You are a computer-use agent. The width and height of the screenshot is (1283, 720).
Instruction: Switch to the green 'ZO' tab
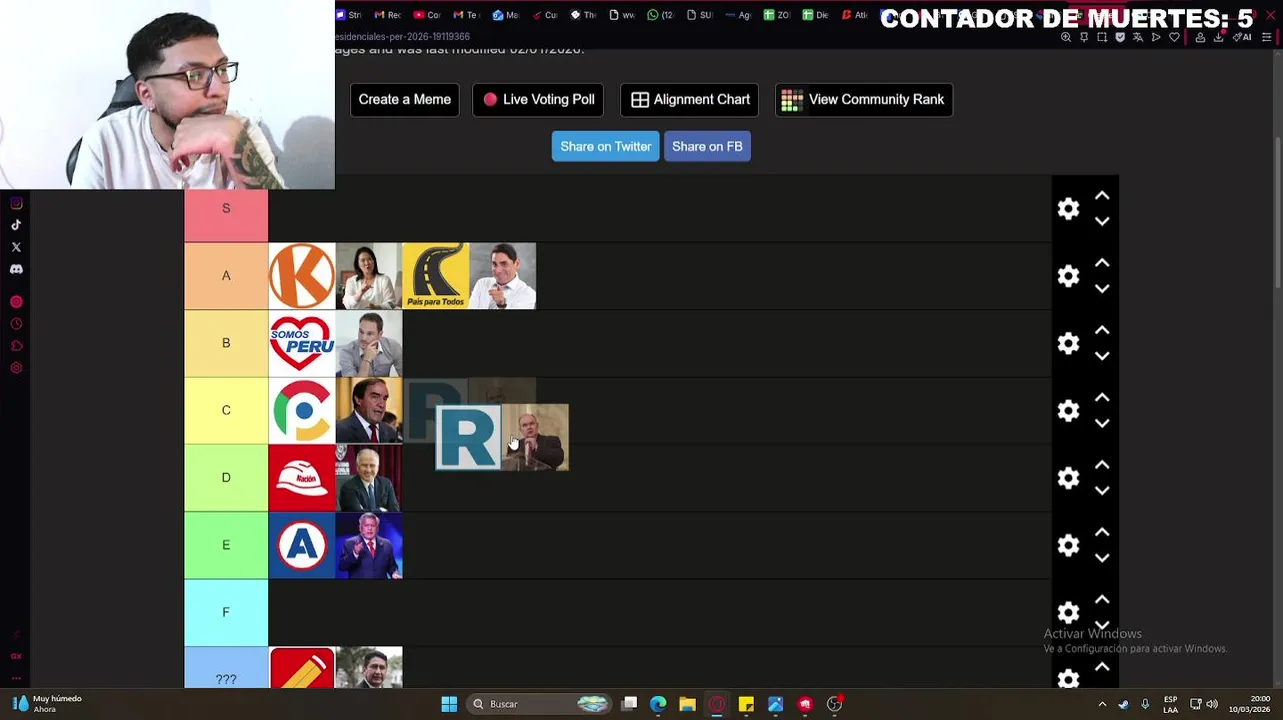point(777,15)
